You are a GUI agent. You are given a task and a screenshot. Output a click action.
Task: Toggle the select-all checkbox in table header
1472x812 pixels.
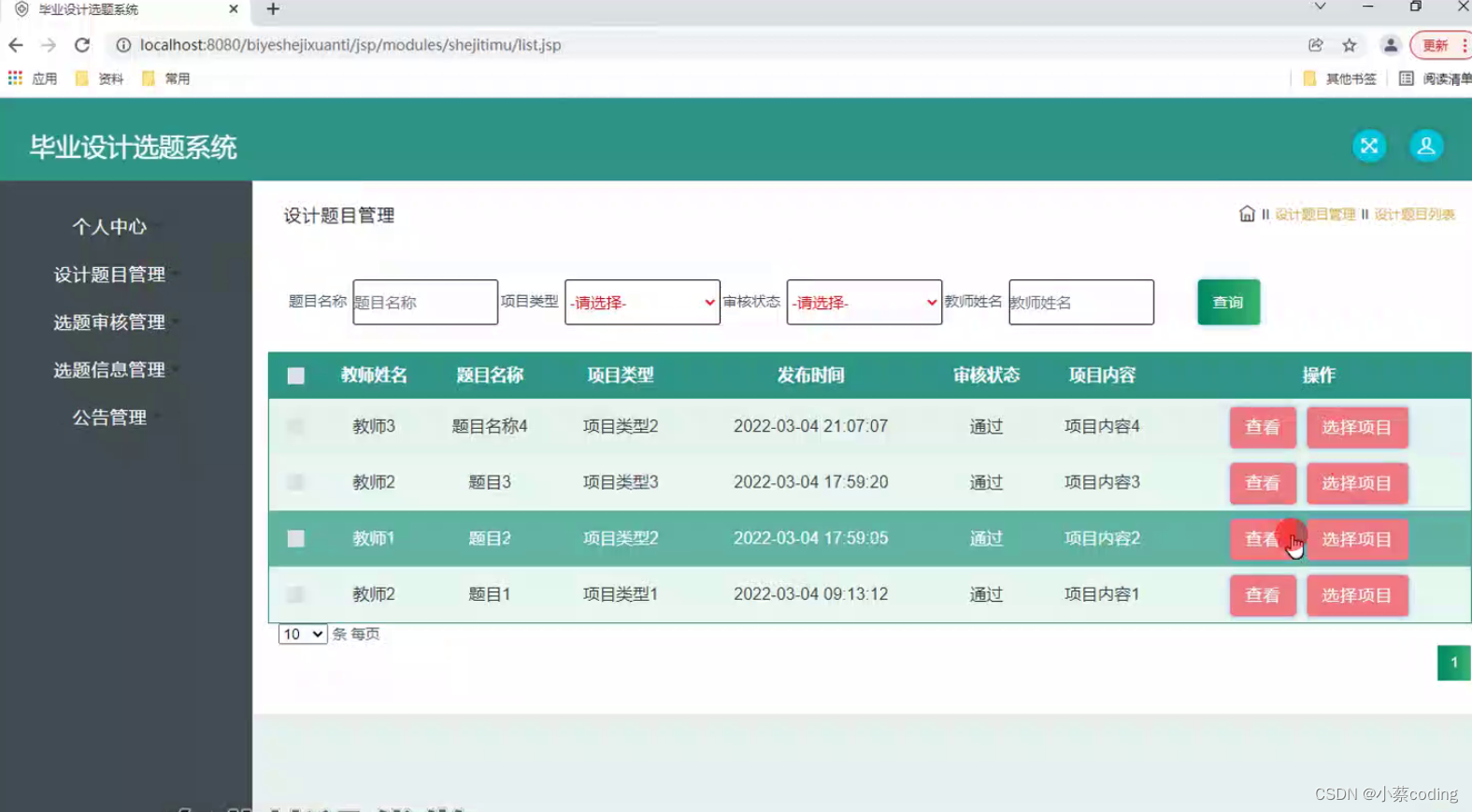(x=296, y=376)
